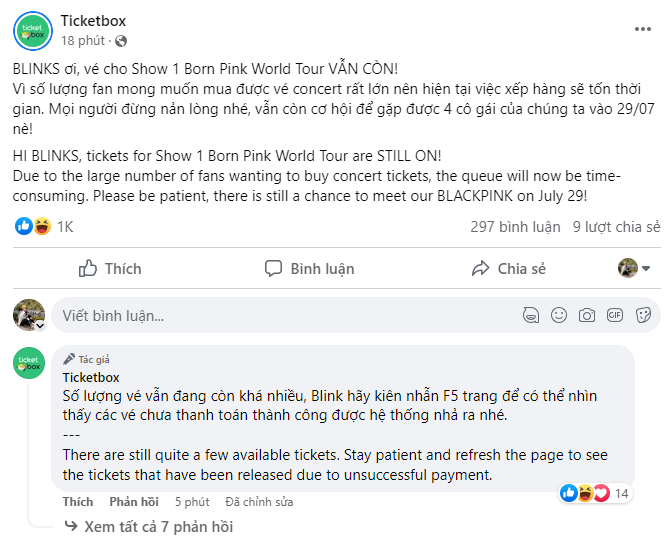
Task: Reply to comment using Phản hồi
Action: tap(134, 502)
